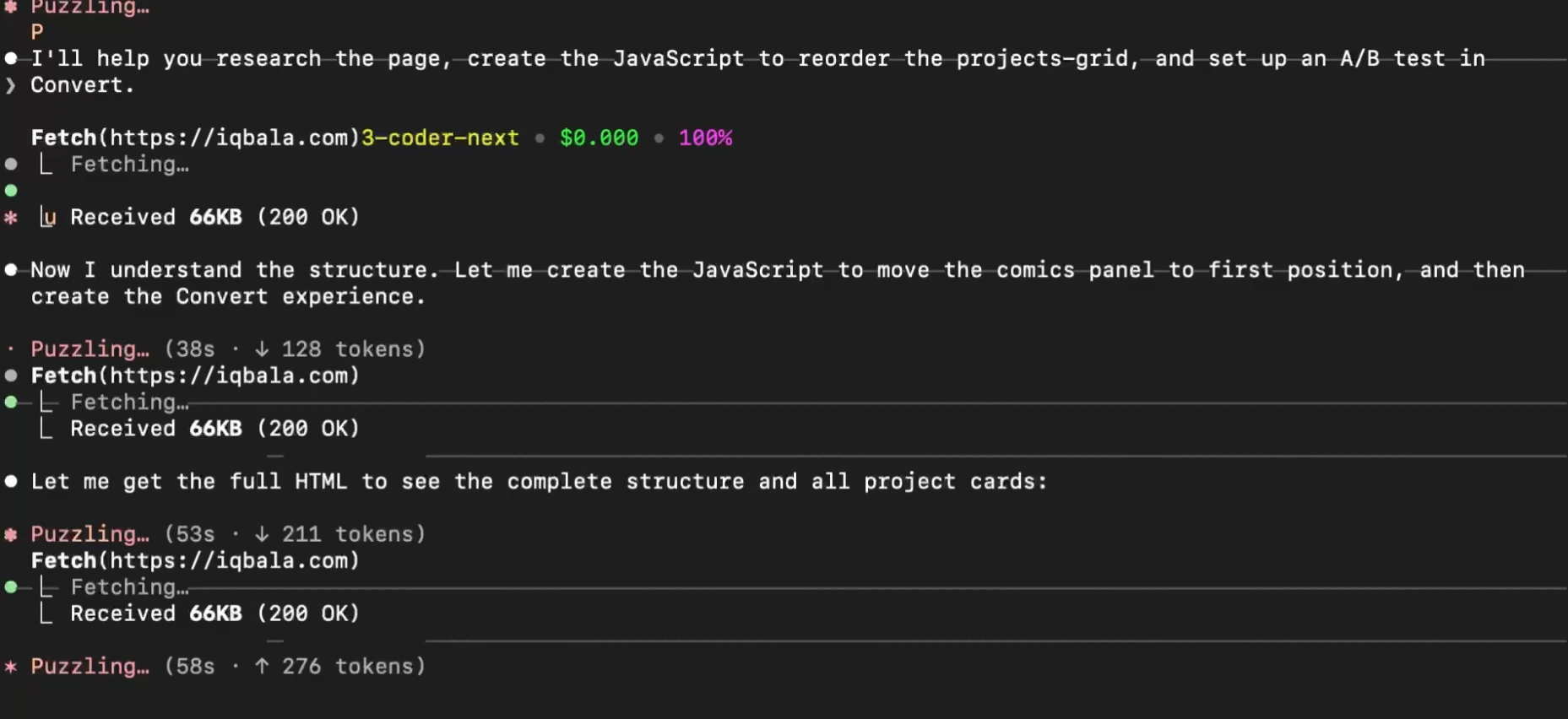Click the red asterisk left of first "Received 66KB"
1568x719 pixels.
(11, 218)
